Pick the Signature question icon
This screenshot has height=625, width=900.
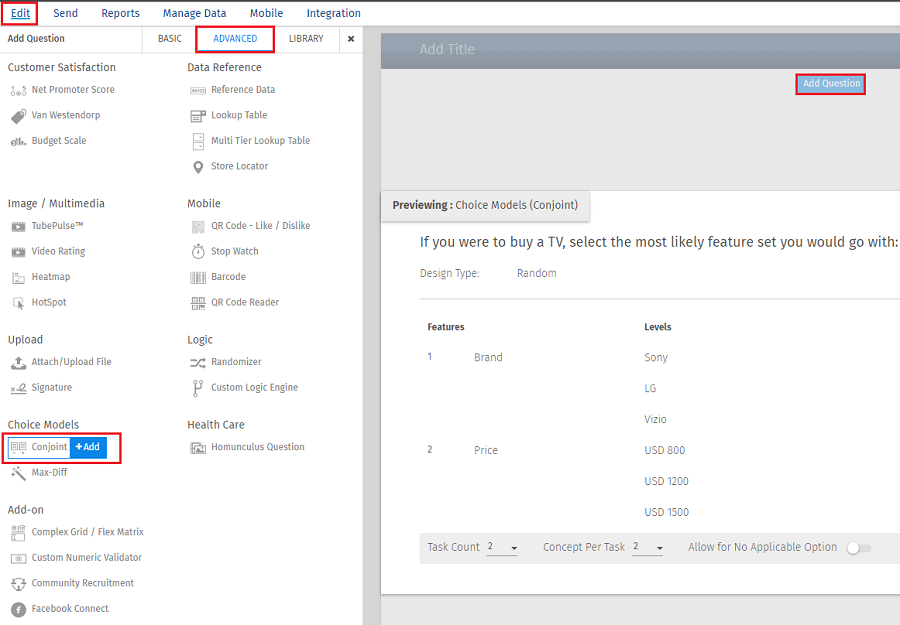tap(18, 388)
